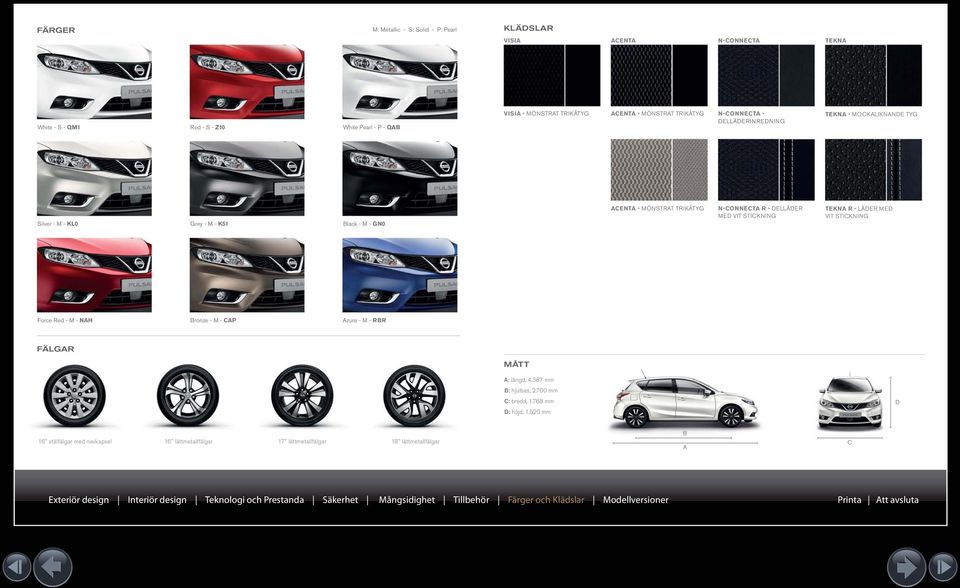Image resolution: width=960 pixels, height=588 pixels.
Task: Click the 'White - S - QM1' label
Action: (59, 127)
